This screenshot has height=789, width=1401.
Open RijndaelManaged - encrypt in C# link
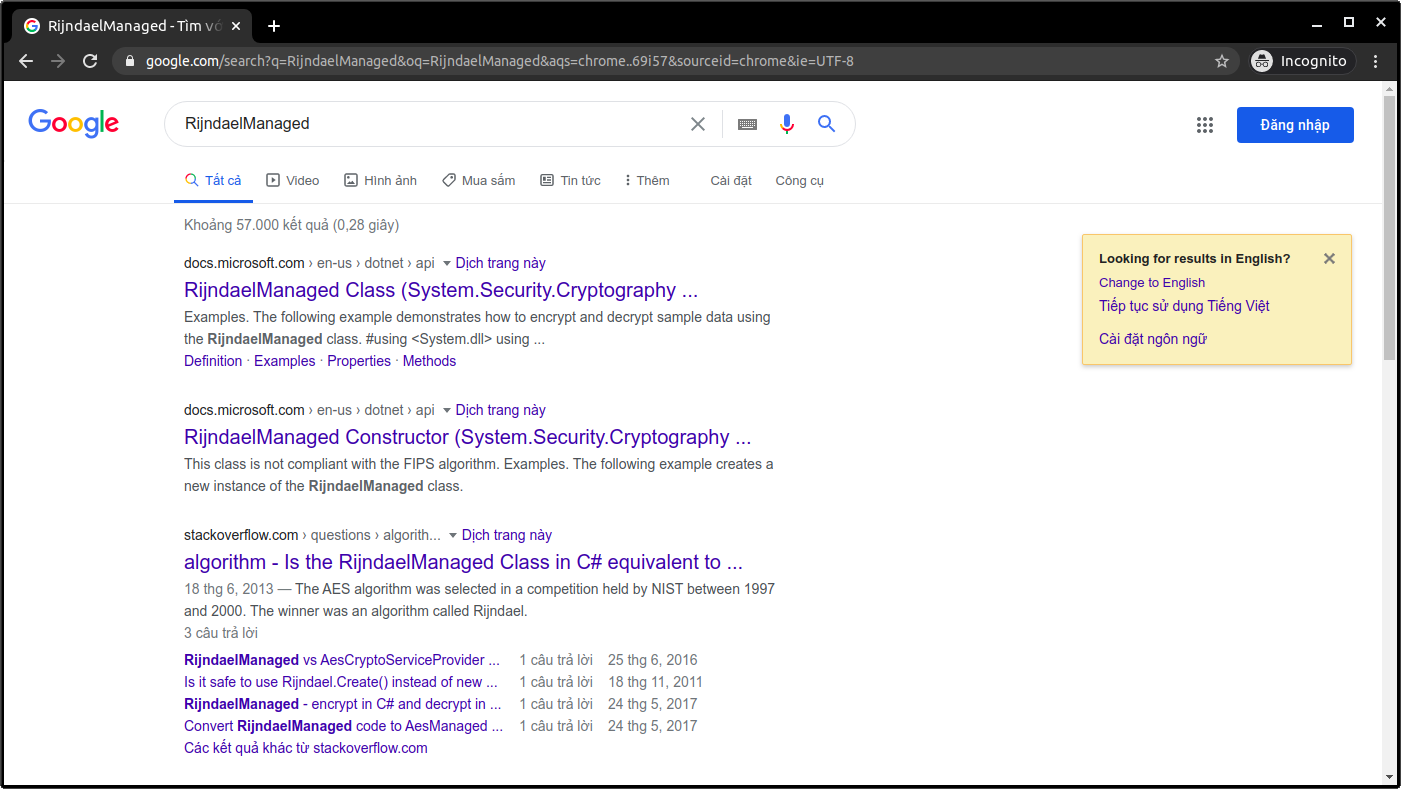tap(342, 704)
